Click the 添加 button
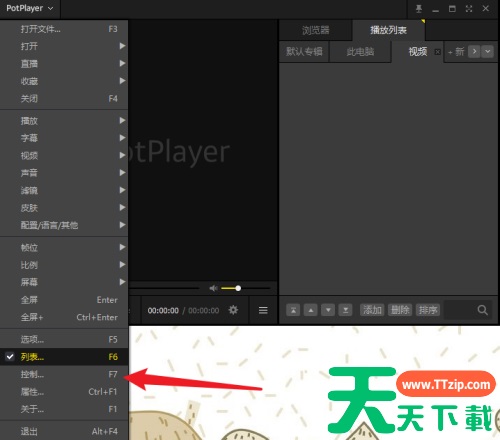Image resolution: width=500 pixels, height=440 pixels. 372,310
